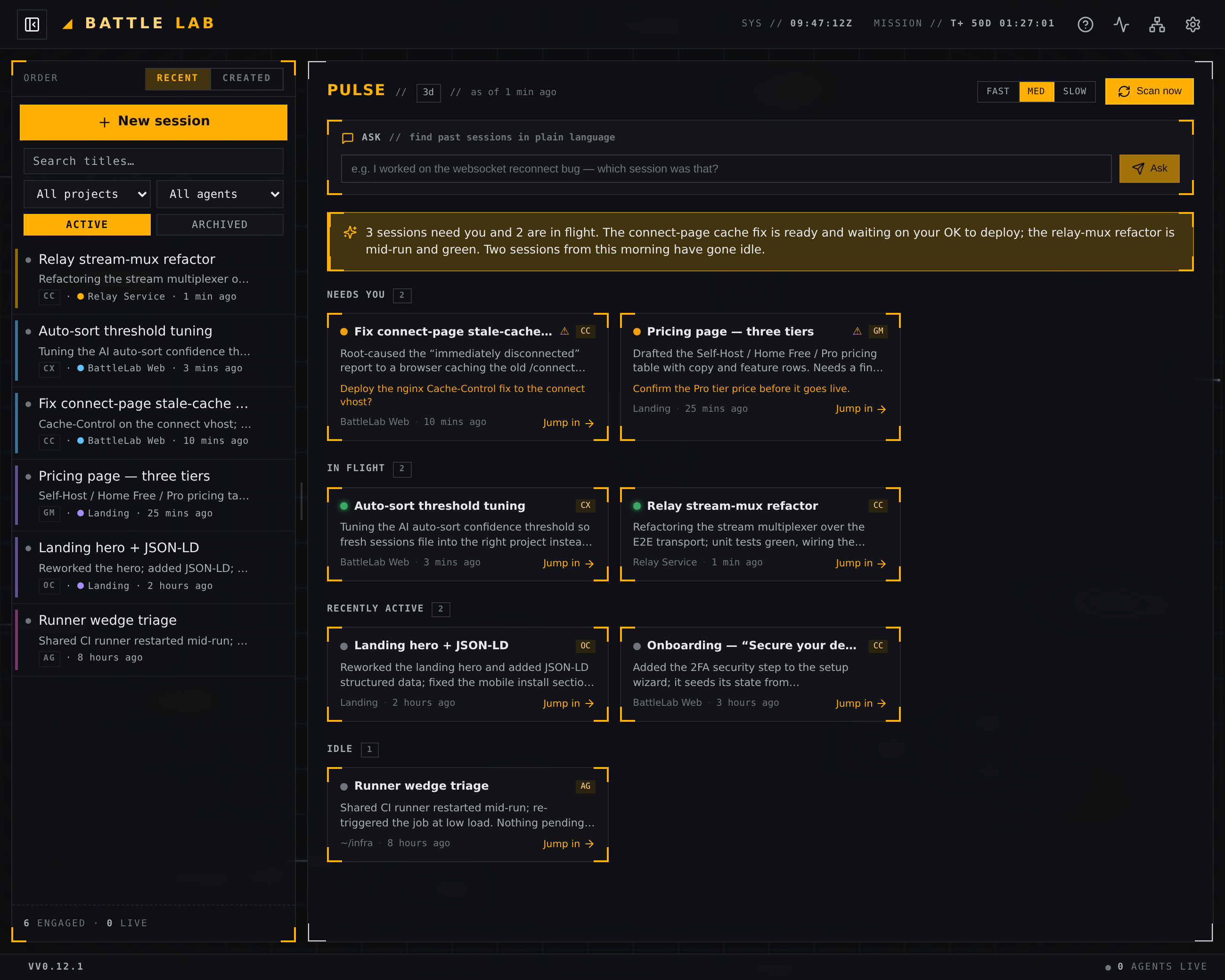Jump in to Onboarding card
The height and width of the screenshot is (980, 1225).
[x=861, y=703]
